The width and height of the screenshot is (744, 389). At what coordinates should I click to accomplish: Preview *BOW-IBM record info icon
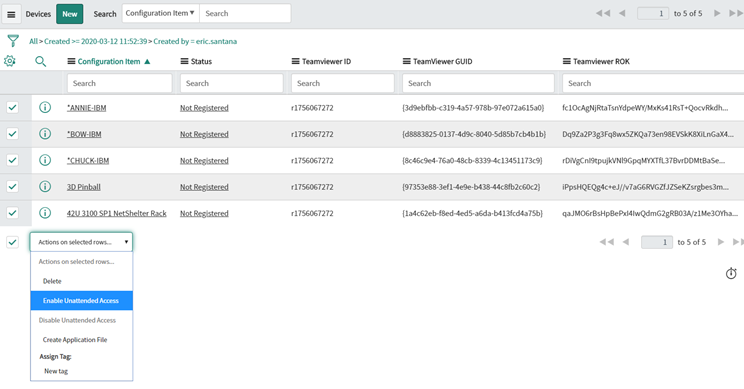[x=45, y=134]
